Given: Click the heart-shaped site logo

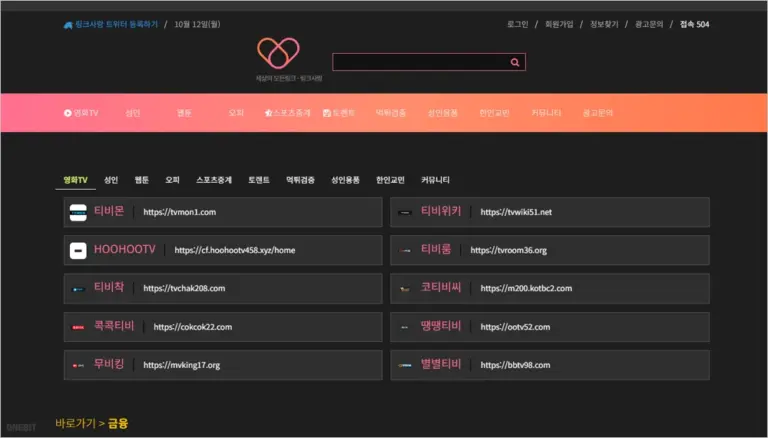Looking at the screenshot, I should (278, 53).
